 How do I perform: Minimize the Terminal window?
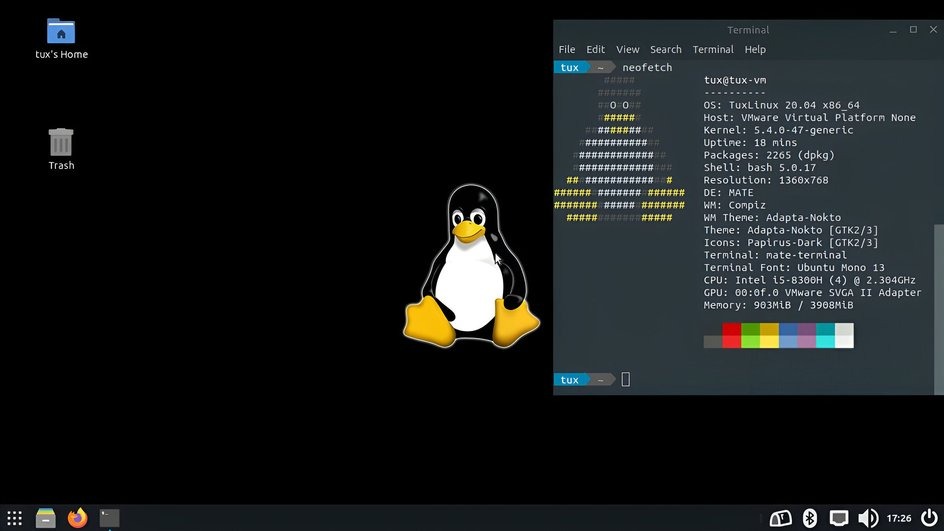pos(893,30)
